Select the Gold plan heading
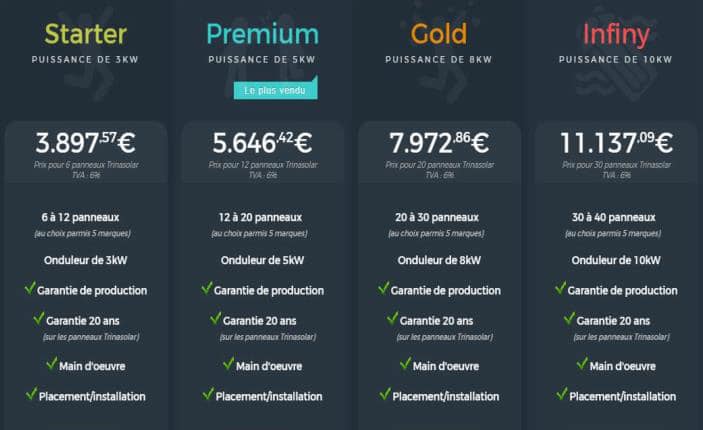Screen dimensions: 703x430 click(x=439, y=35)
